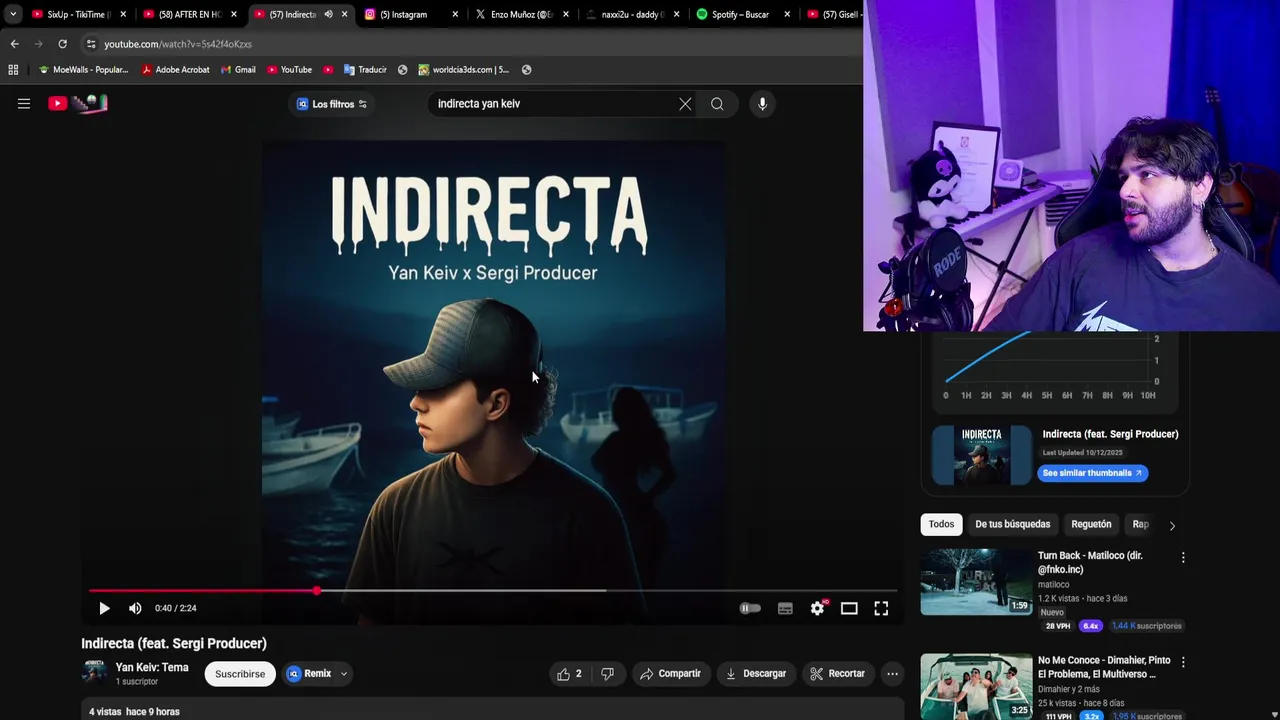Click the magnifier search button
Viewport: 1280px width, 720px height.
pyautogui.click(x=717, y=104)
